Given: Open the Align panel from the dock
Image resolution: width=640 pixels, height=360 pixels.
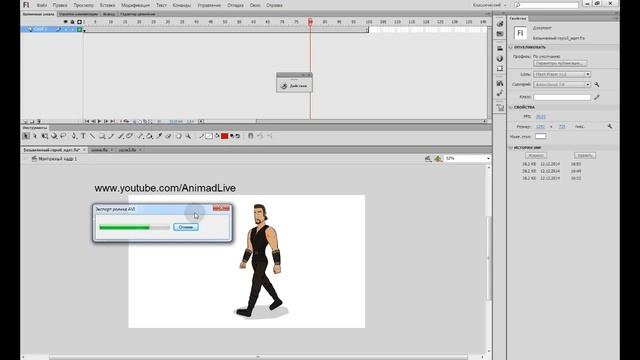Looking at the screenshot, I should 500,48.
